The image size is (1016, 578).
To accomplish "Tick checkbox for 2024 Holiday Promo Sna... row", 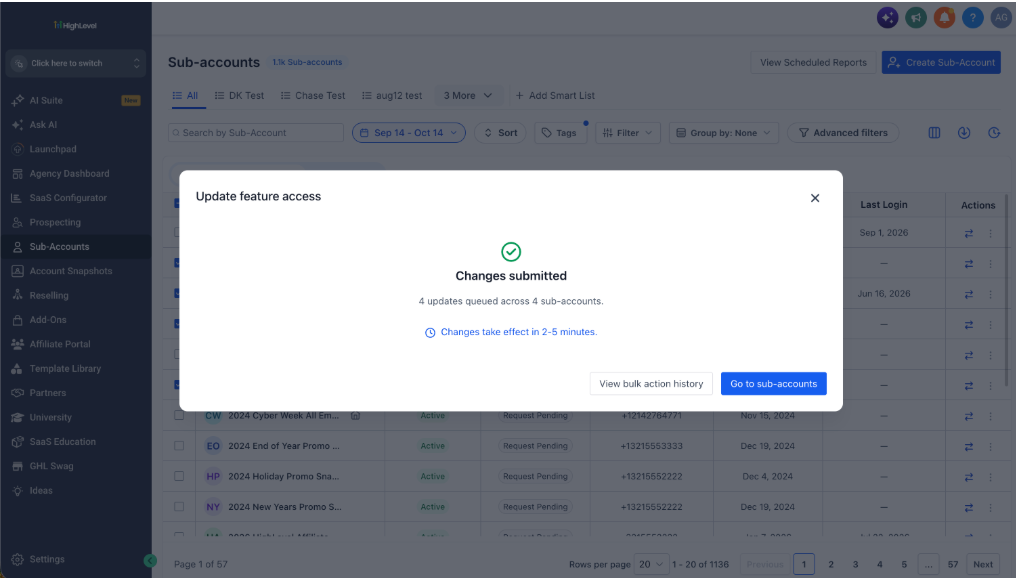I will [x=179, y=476].
